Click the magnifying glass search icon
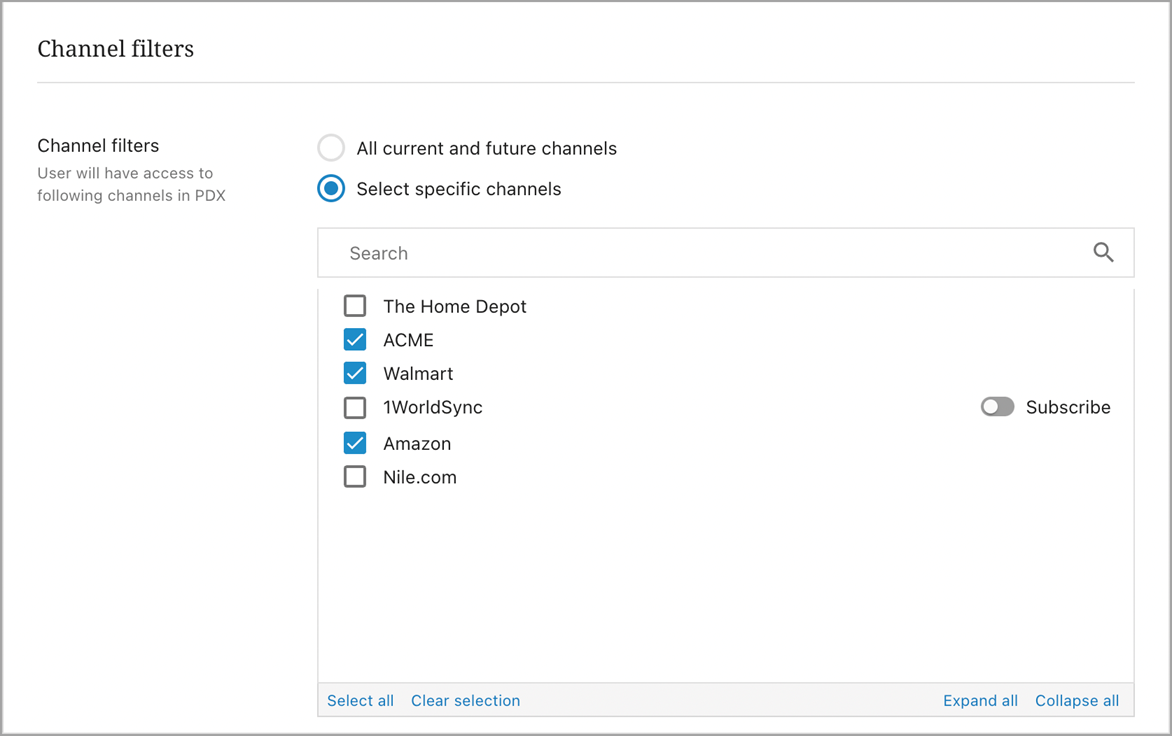 1103,253
